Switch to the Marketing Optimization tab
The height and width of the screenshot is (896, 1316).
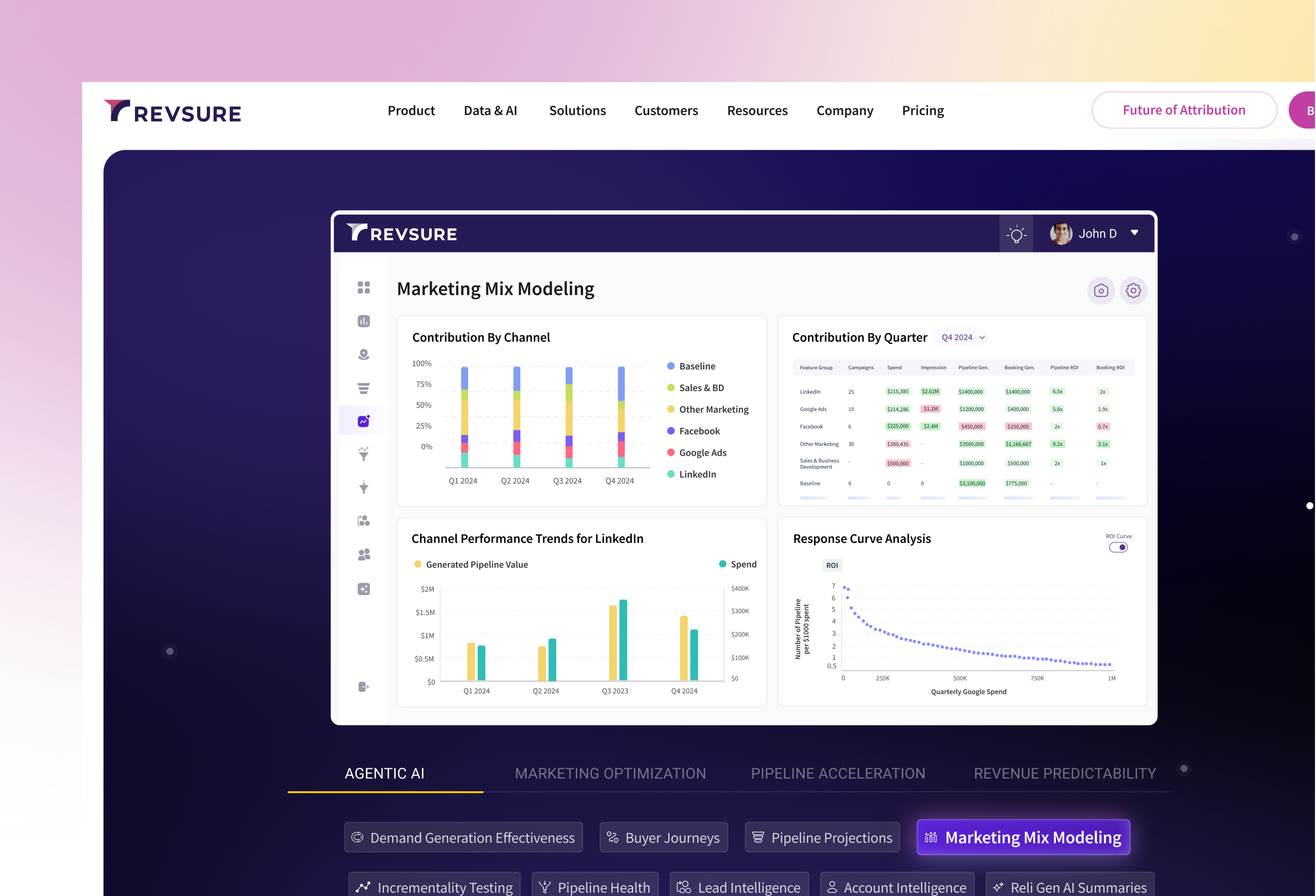point(610,773)
